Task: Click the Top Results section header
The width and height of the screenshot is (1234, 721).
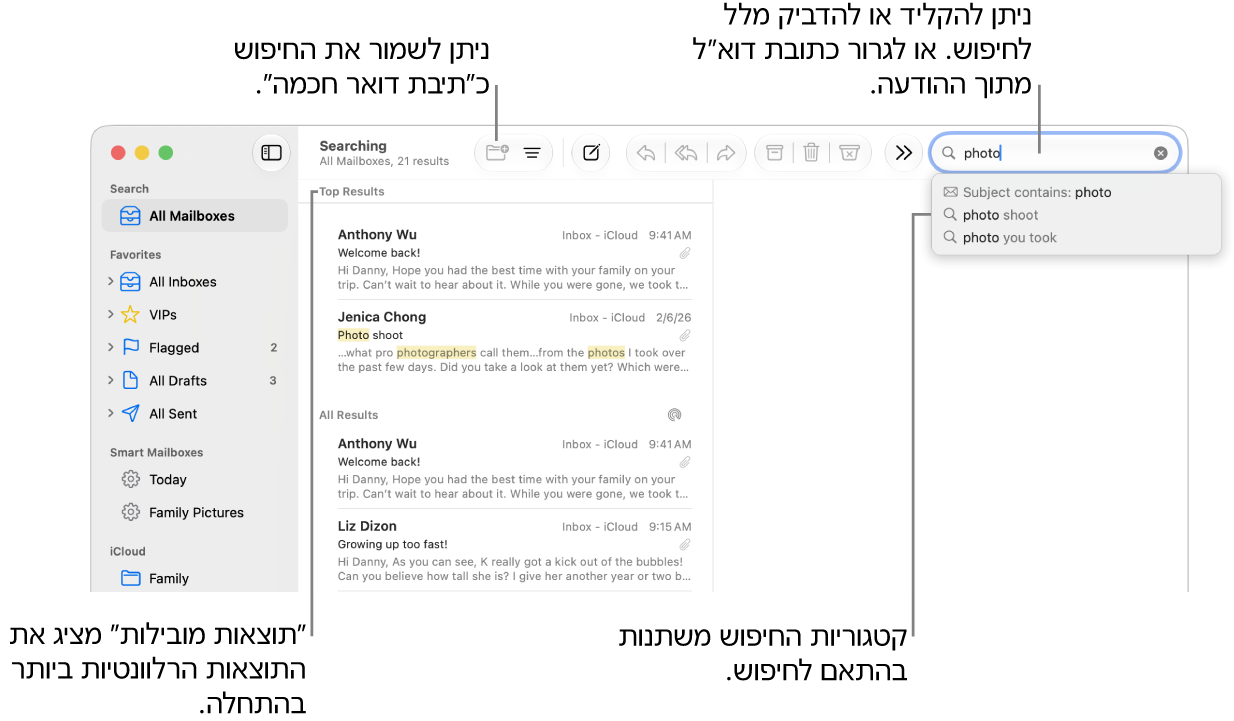Action: 352,192
